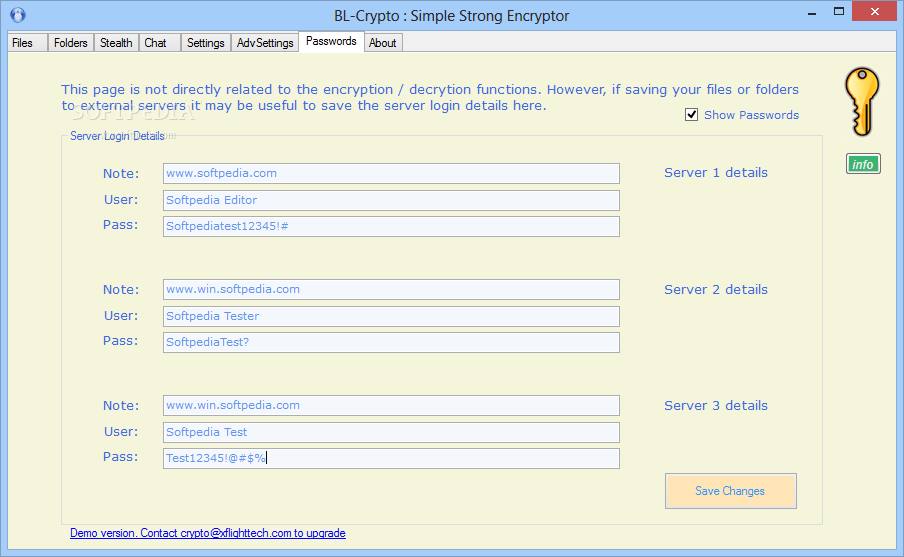Click Server 1 password field Softpediatest12345!#
904x557 pixels.
pos(391,227)
